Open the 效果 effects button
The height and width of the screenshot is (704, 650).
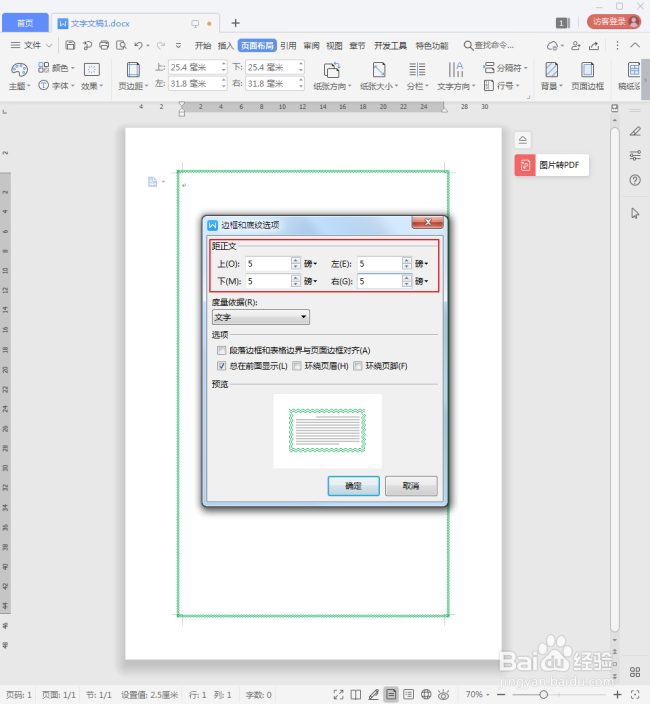(92, 76)
